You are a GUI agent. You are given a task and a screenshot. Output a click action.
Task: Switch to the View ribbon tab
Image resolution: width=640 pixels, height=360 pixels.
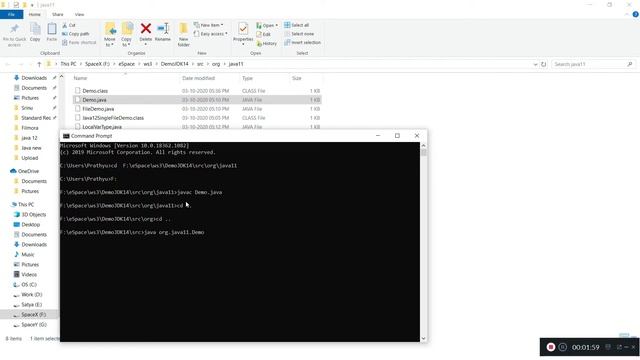coord(79,14)
